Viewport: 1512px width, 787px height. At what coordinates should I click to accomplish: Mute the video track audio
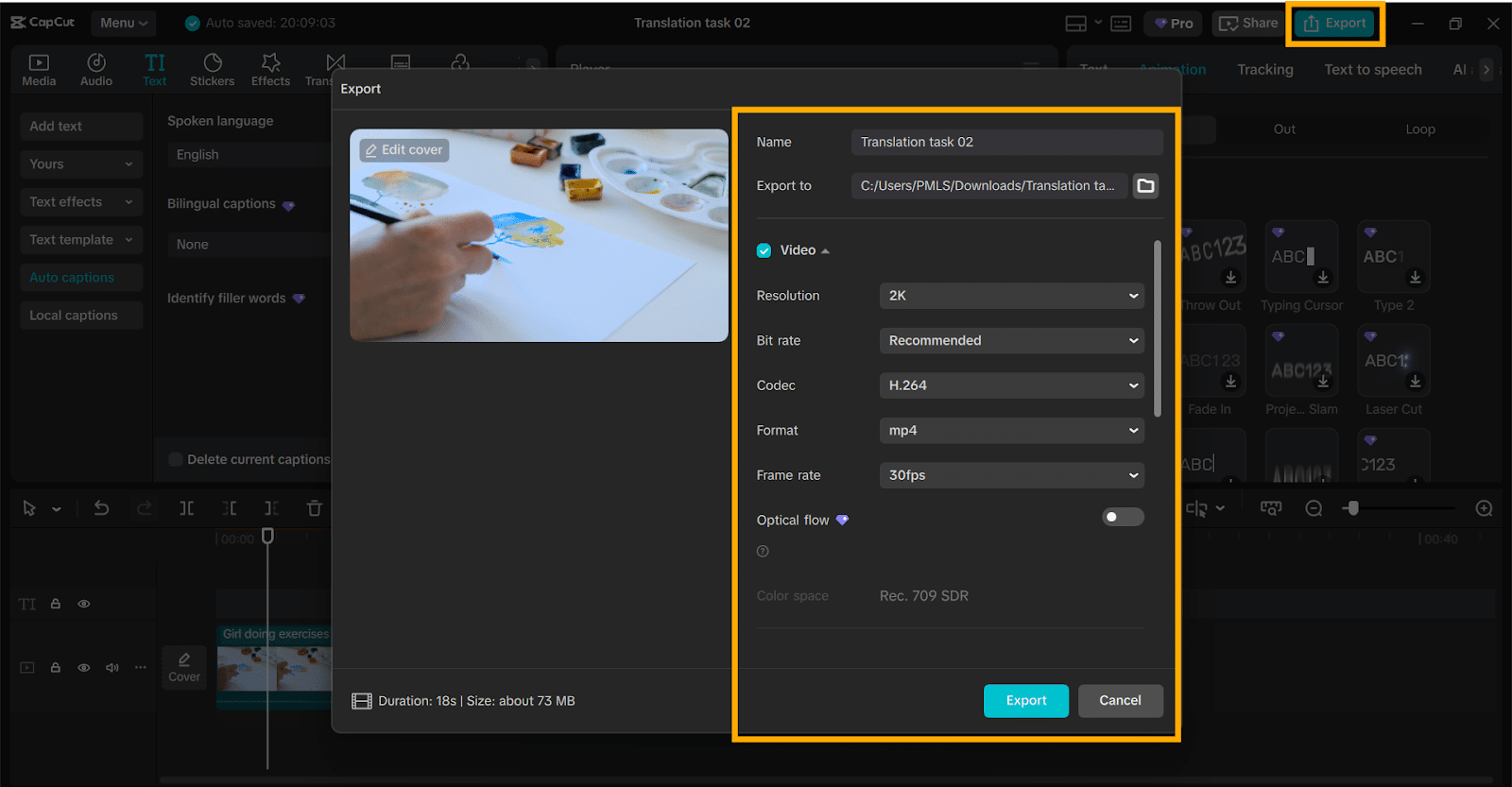(112, 668)
